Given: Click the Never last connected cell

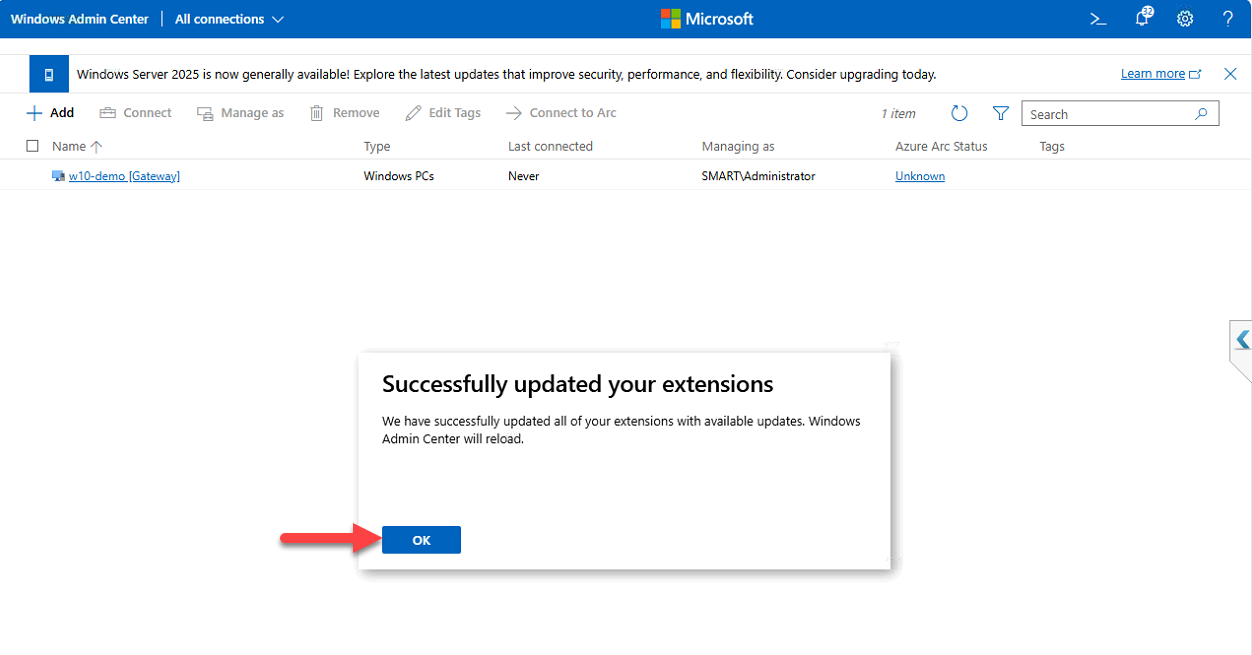Looking at the screenshot, I should click(x=523, y=176).
